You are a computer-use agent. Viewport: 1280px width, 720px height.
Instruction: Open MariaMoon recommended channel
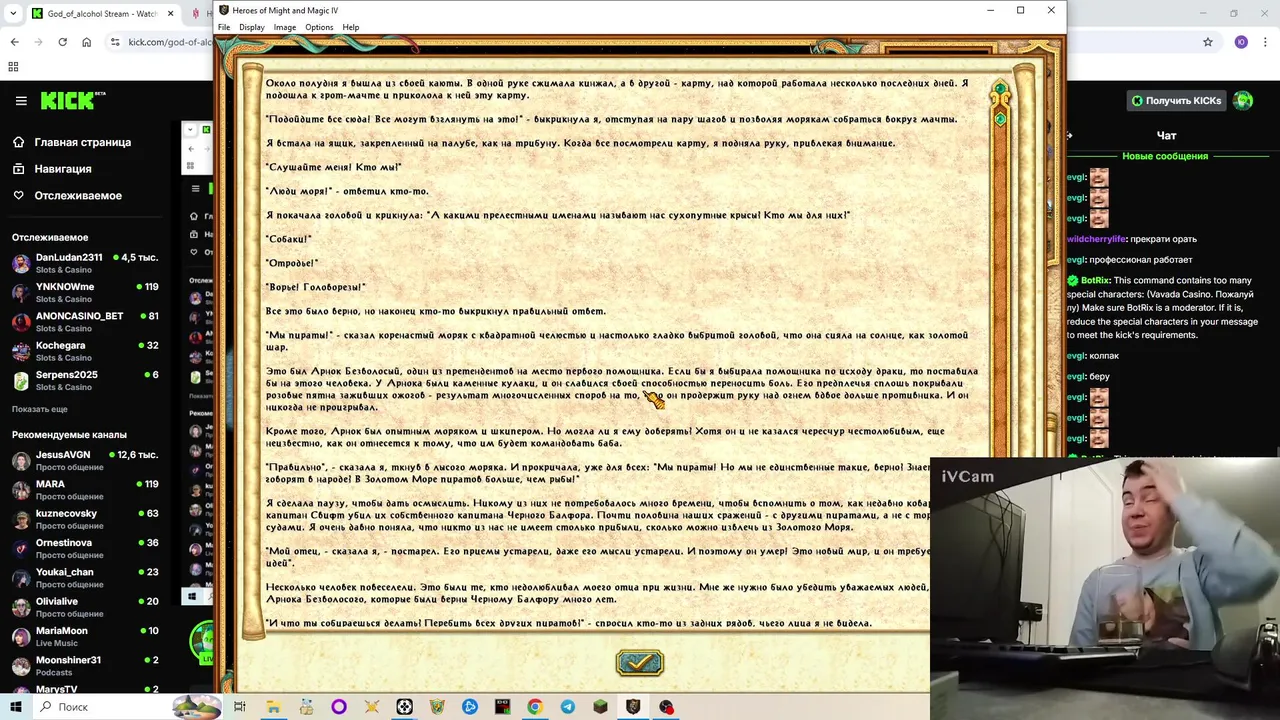point(85,636)
